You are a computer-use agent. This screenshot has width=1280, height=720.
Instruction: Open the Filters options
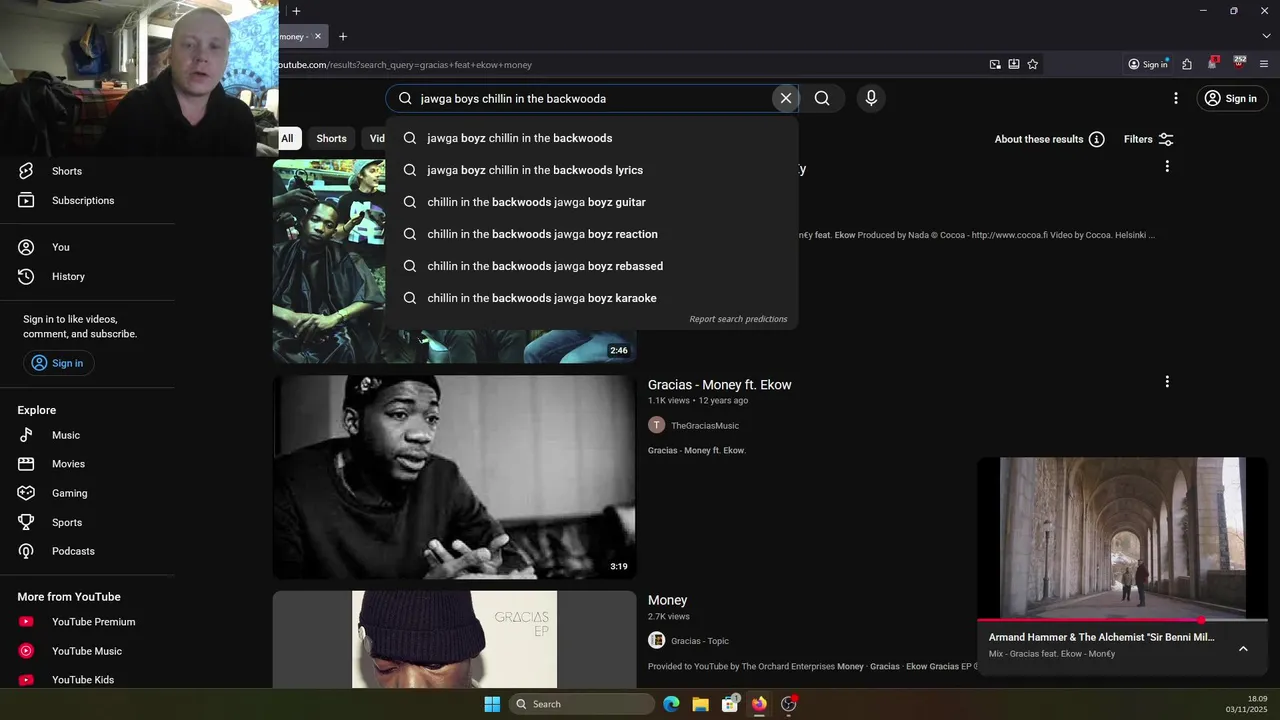pos(1148,139)
